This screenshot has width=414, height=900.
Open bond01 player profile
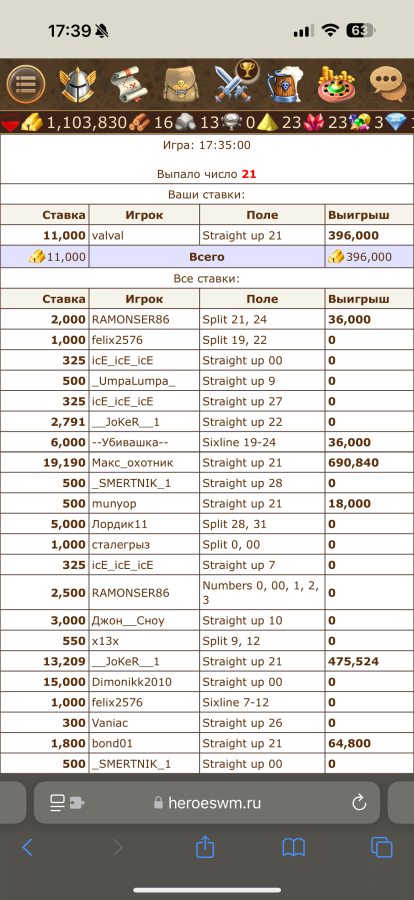tap(112, 743)
